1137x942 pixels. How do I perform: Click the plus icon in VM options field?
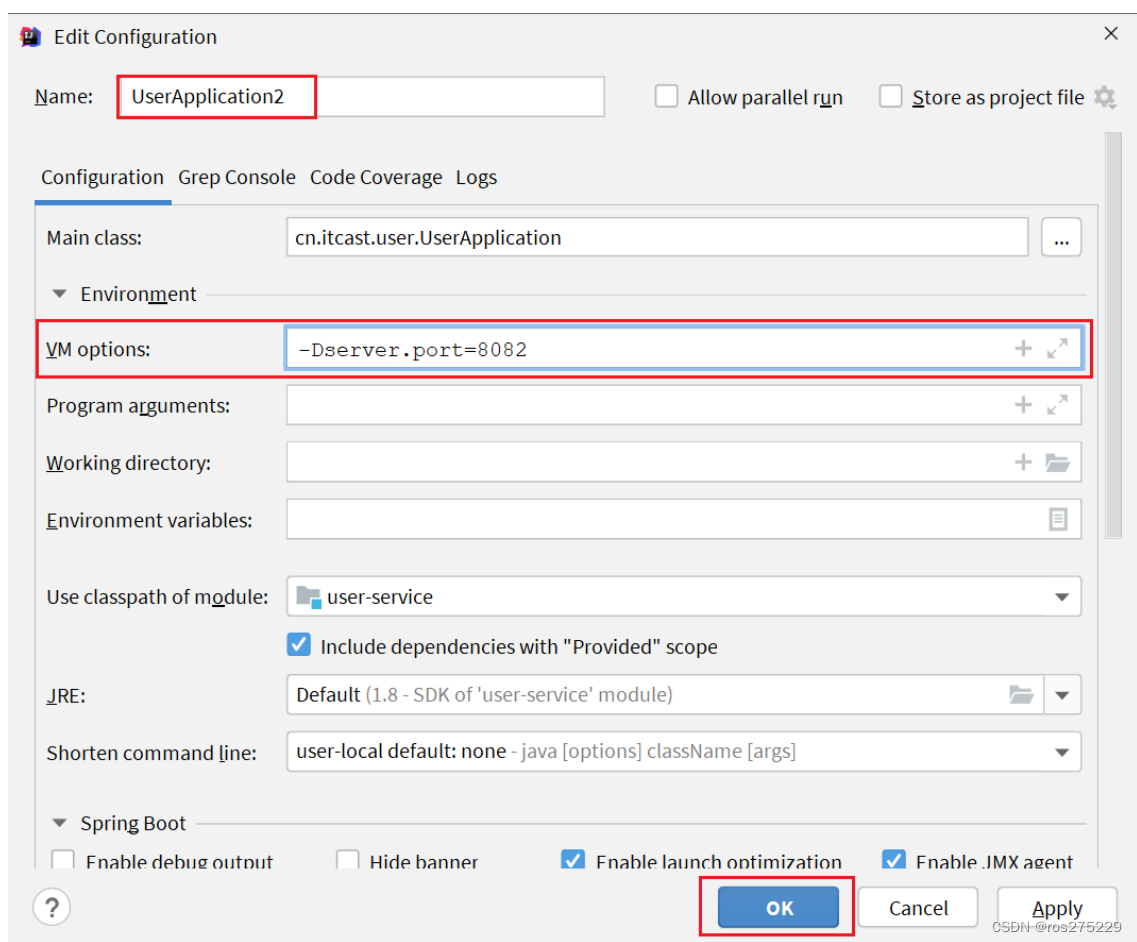pyautogui.click(x=1022, y=349)
